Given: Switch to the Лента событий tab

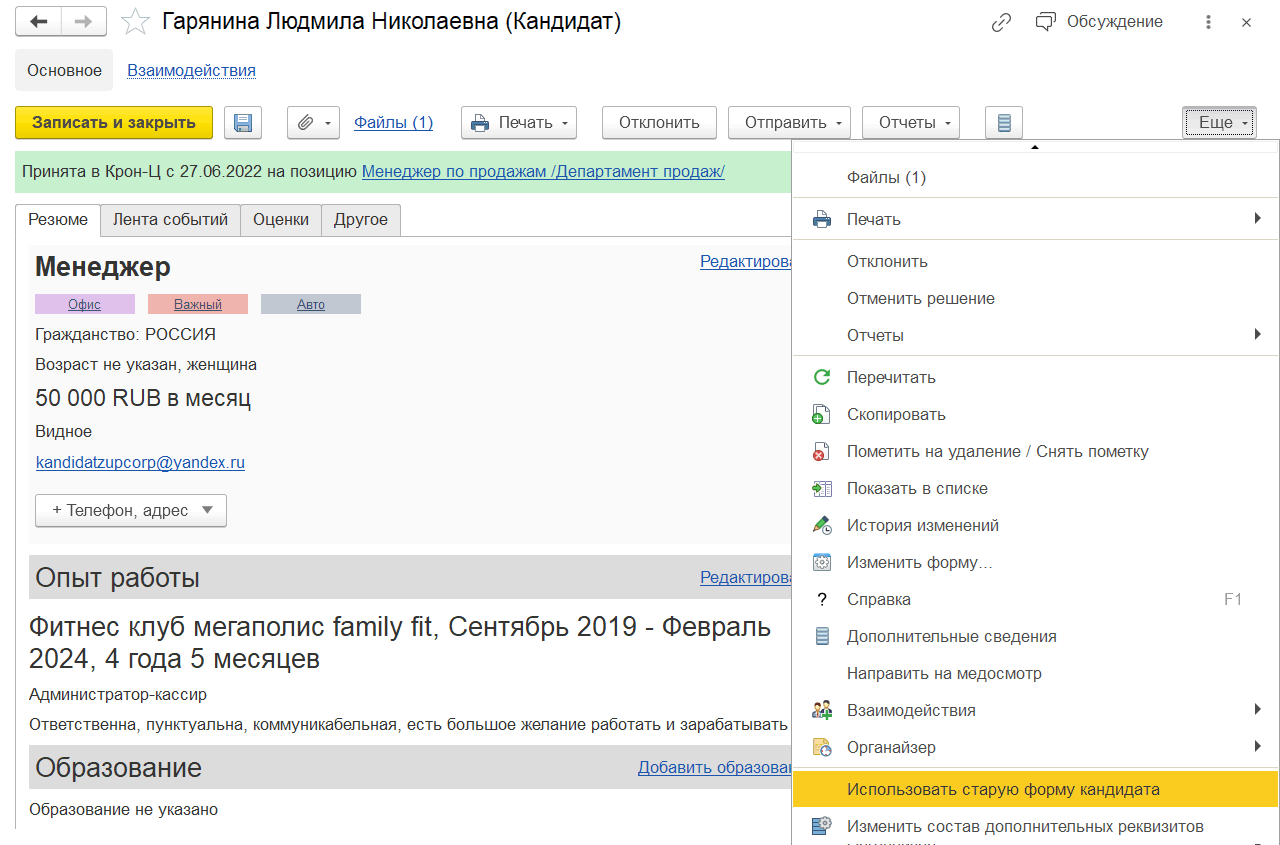Looking at the screenshot, I should point(170,220).
